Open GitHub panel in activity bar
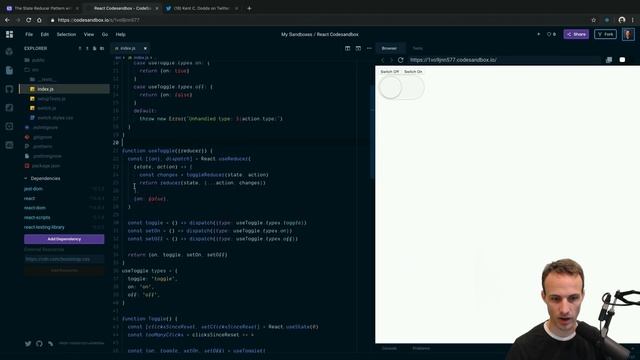 coord(9,89)
